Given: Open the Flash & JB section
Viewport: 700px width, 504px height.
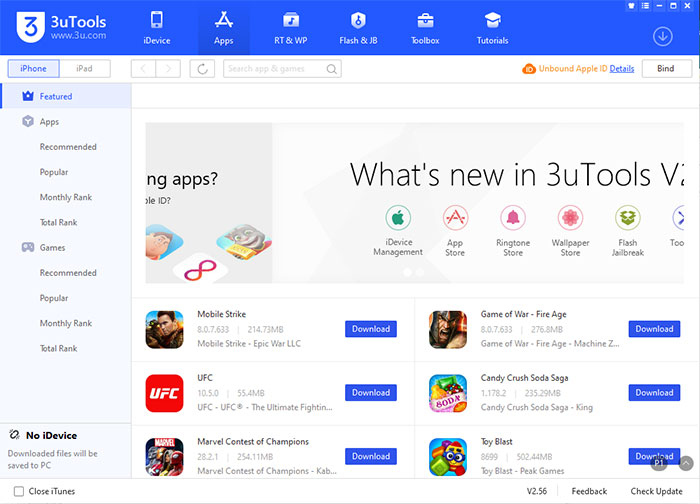Looking at the screenshot, I should [x=358, y=27].
